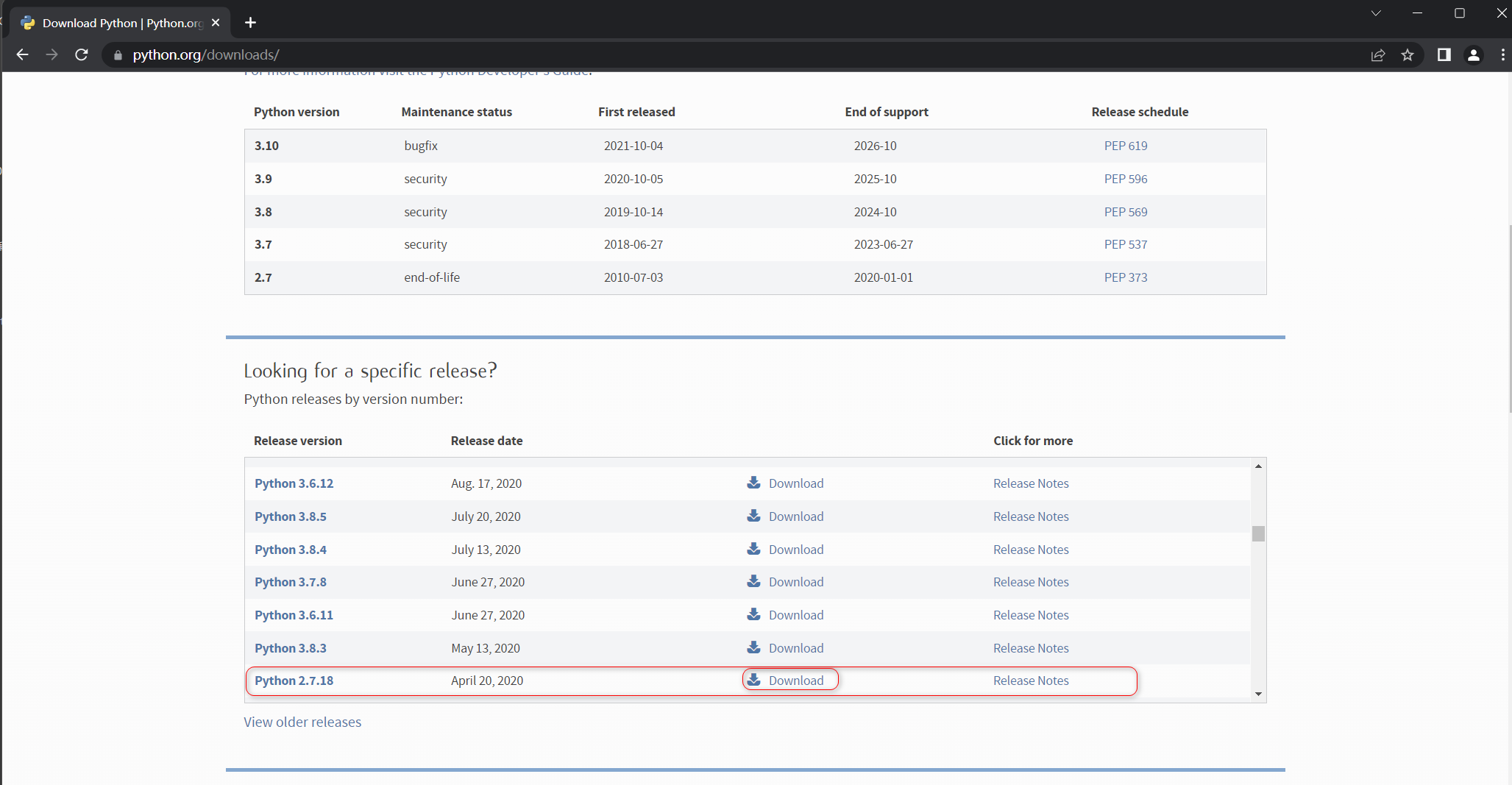Open the tab search chevron
Image resolution: width=1512 pixels, height=785 pixels.
[1376, 13]
